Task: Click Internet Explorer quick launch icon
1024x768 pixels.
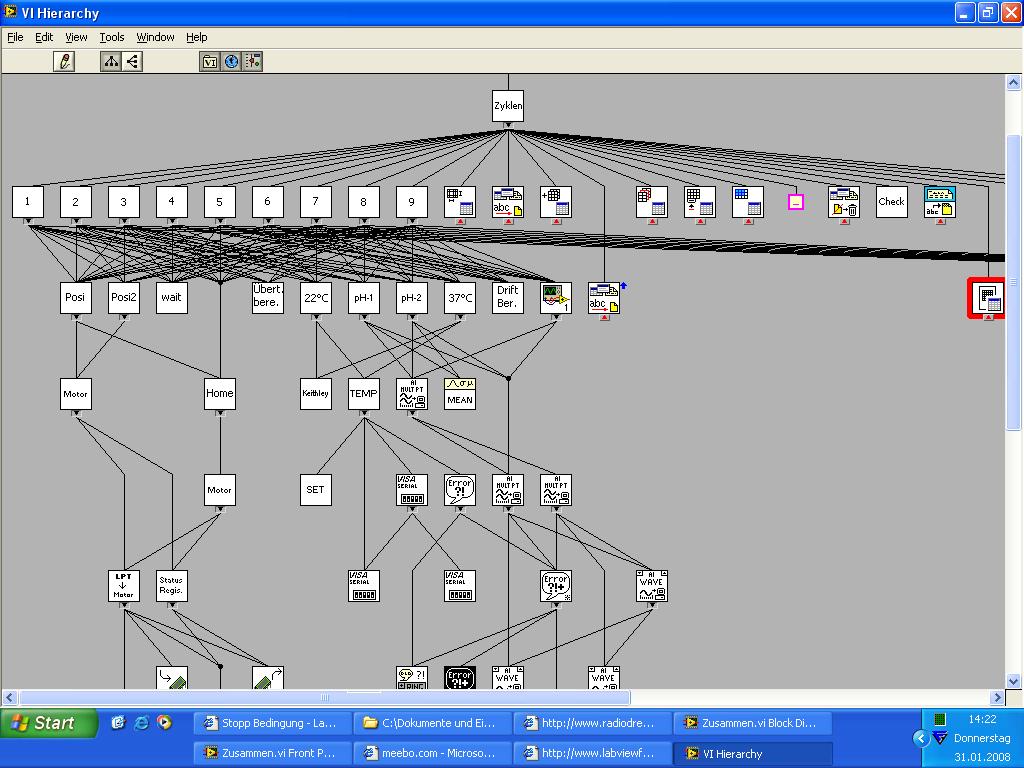Action: [x=141, y=722]
